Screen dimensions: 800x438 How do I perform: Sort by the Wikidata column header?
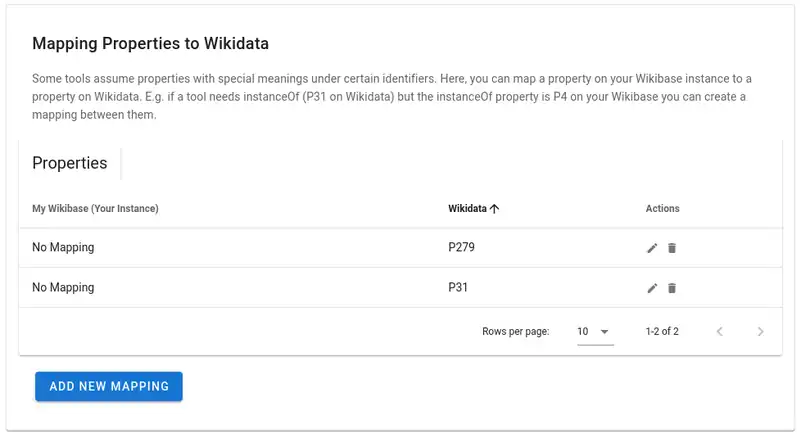point(467,209)
